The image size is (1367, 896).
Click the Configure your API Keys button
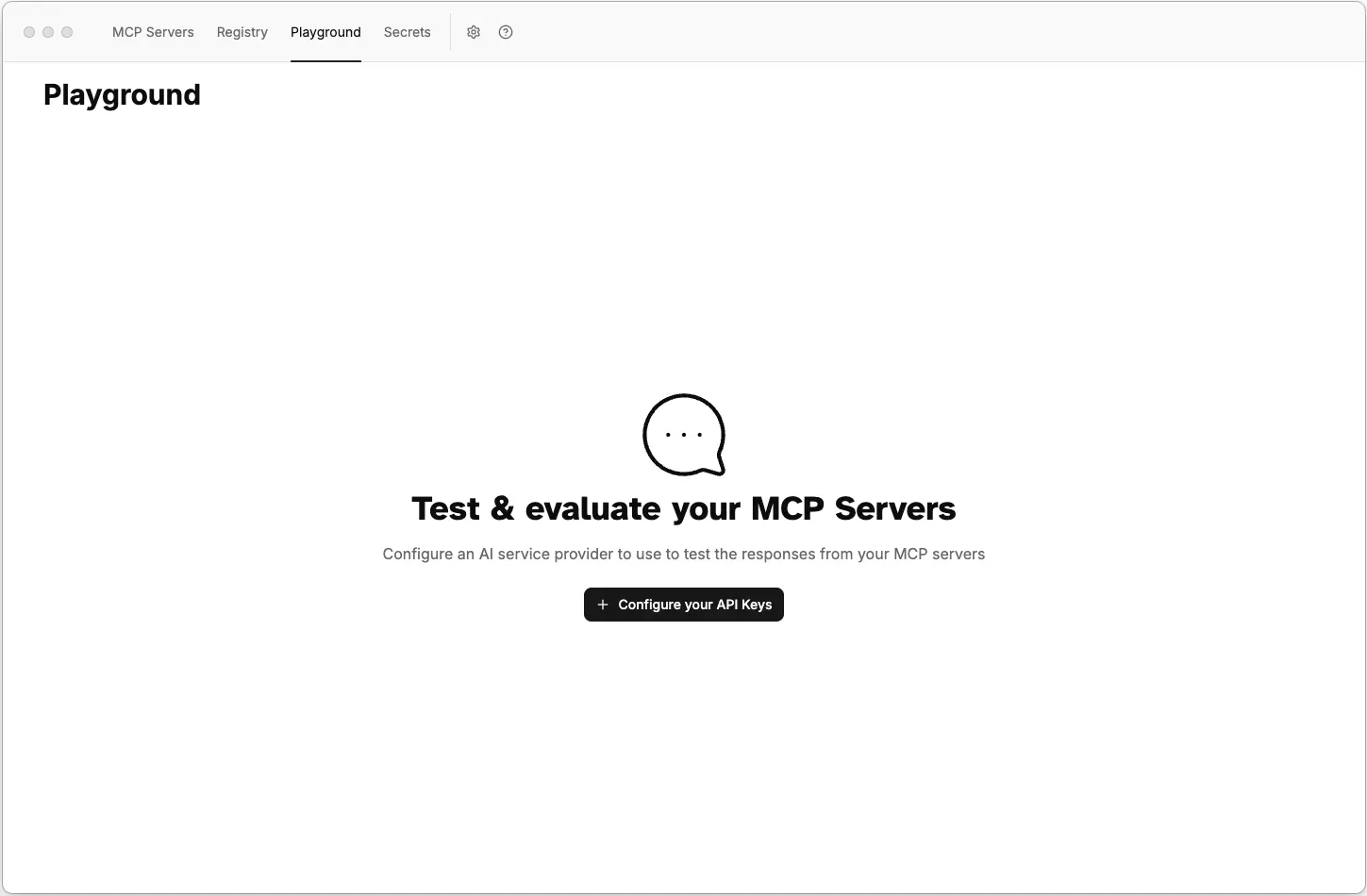click(x=684, y=604)
